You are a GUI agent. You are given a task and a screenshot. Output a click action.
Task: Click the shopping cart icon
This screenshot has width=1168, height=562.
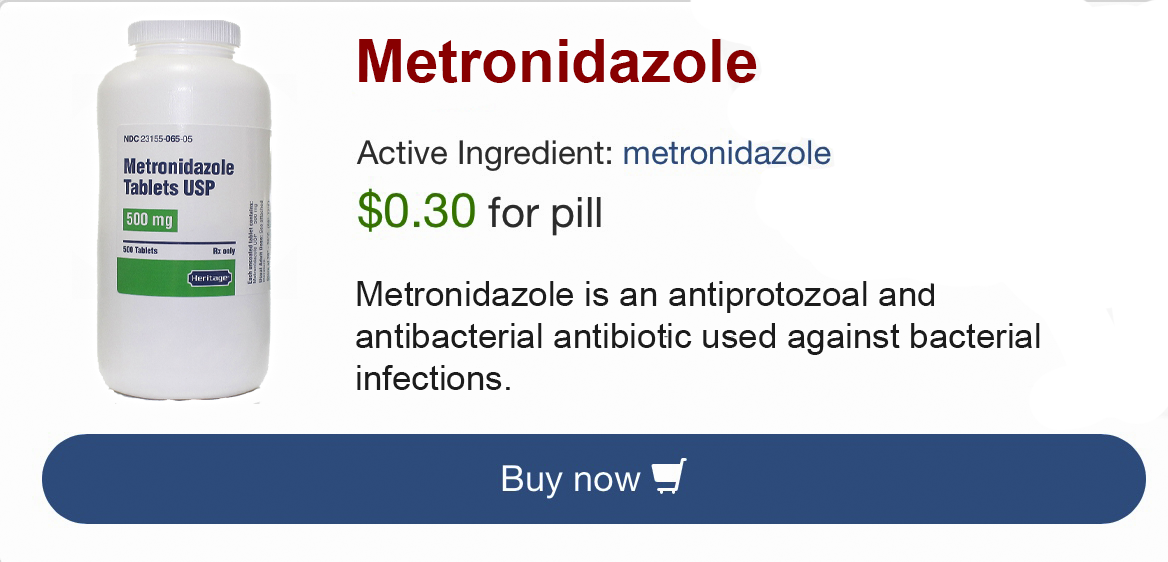pyautogui.click(x=668, y=477)
